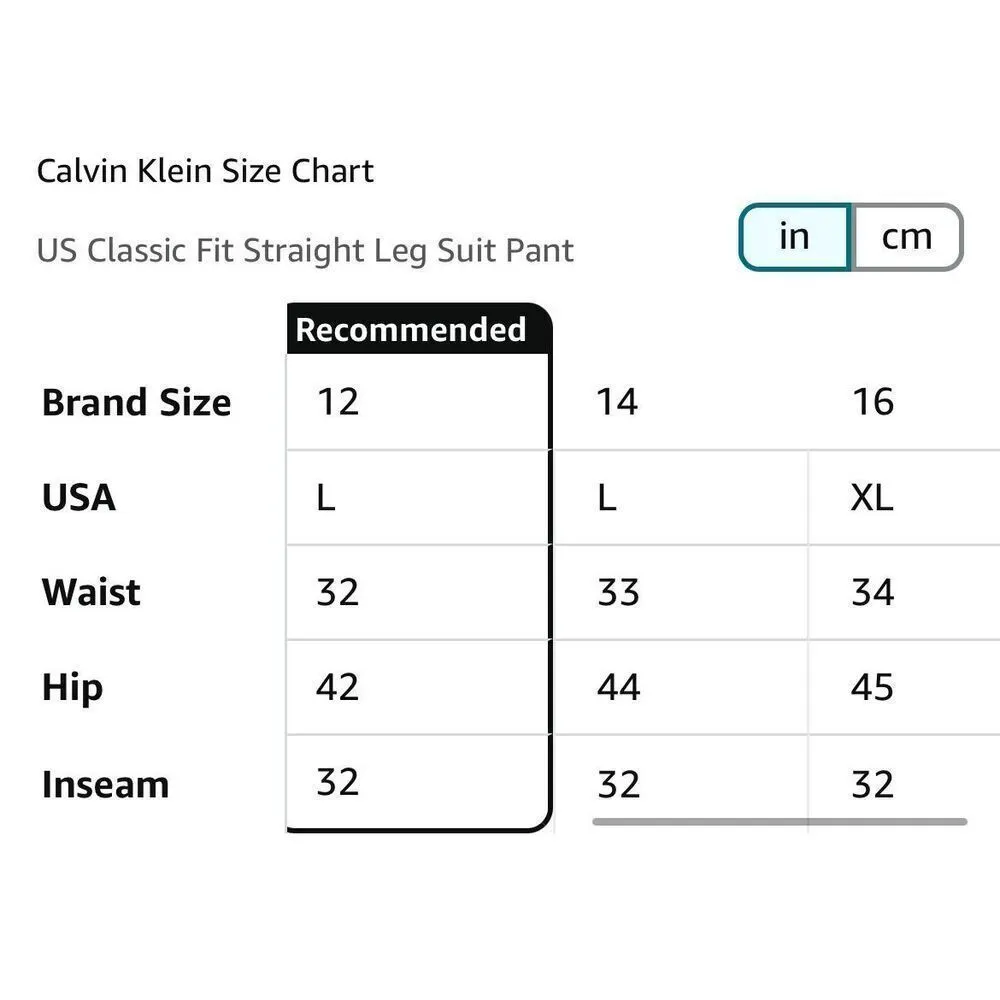Select the "in" unit option
The image size is (1000, 1000).
(794, 236)
